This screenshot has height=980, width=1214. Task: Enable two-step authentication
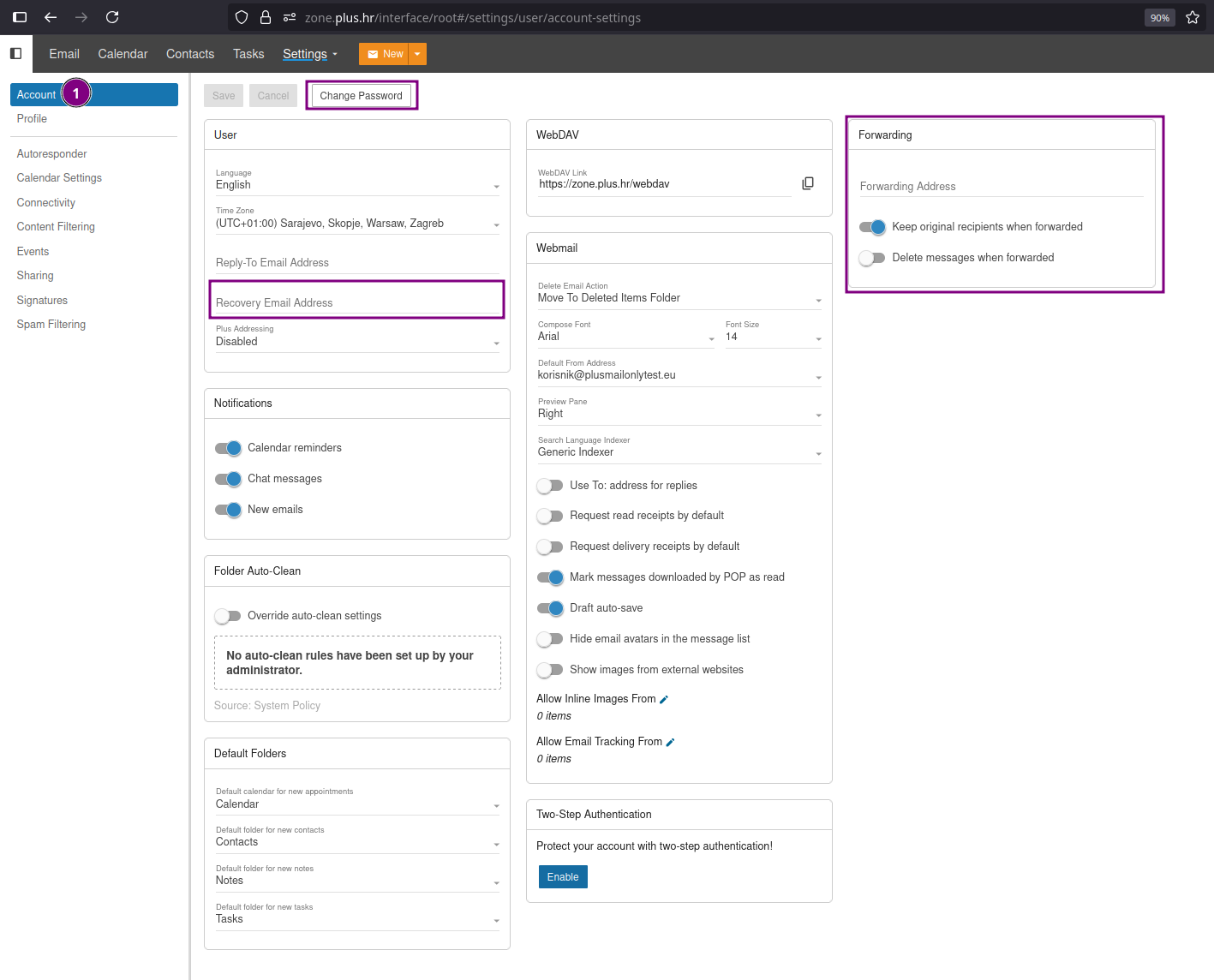[x=563, y=877]
